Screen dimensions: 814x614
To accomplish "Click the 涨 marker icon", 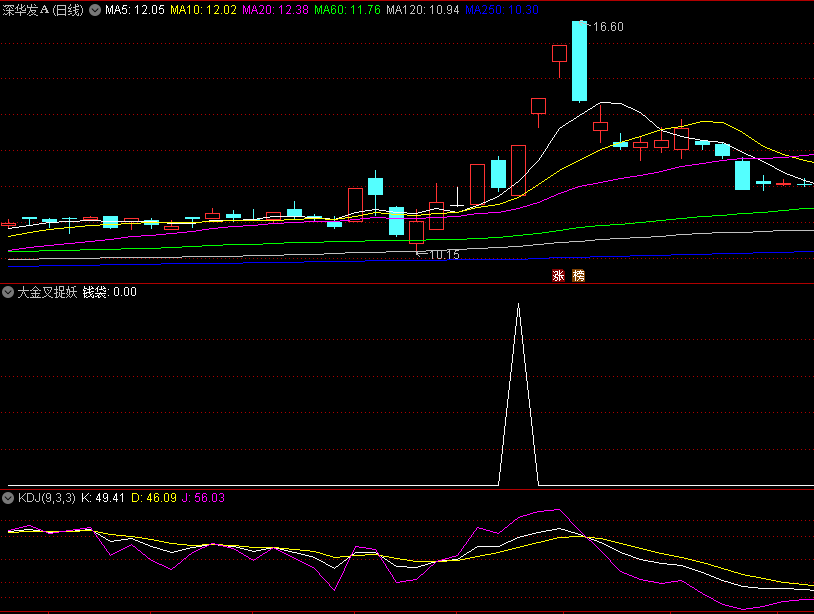I will [x=558, y=276].
